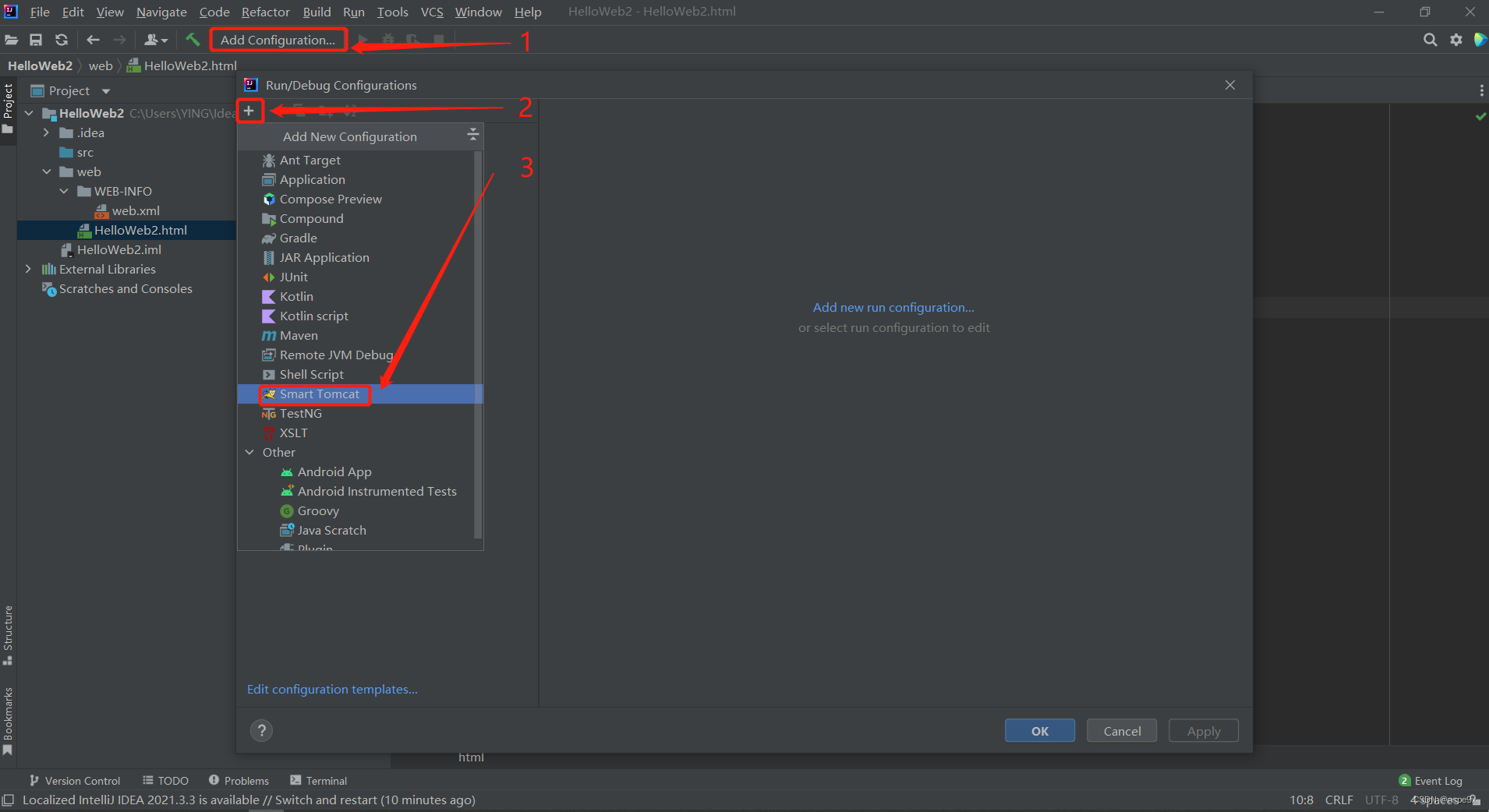This screenshot has width=1489, height=812.
Task: Toggle the Version Control tool window
Action: [74, 780]
